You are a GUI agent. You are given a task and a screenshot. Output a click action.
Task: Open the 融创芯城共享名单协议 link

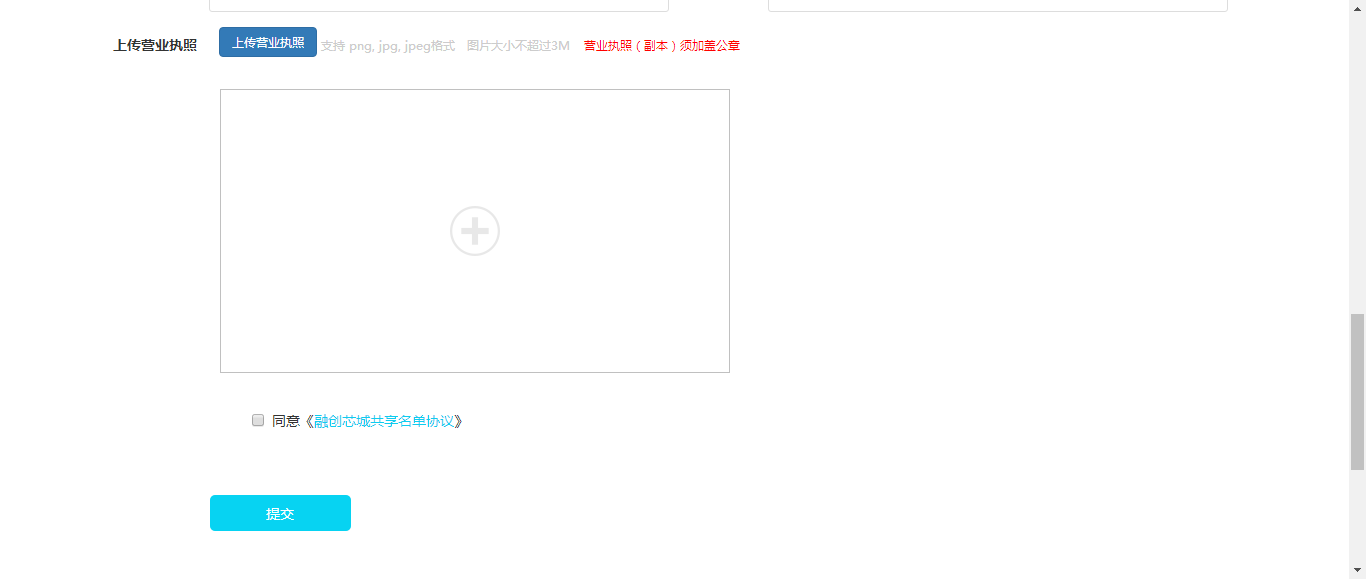pyautogui.click(x=384, y=421)
